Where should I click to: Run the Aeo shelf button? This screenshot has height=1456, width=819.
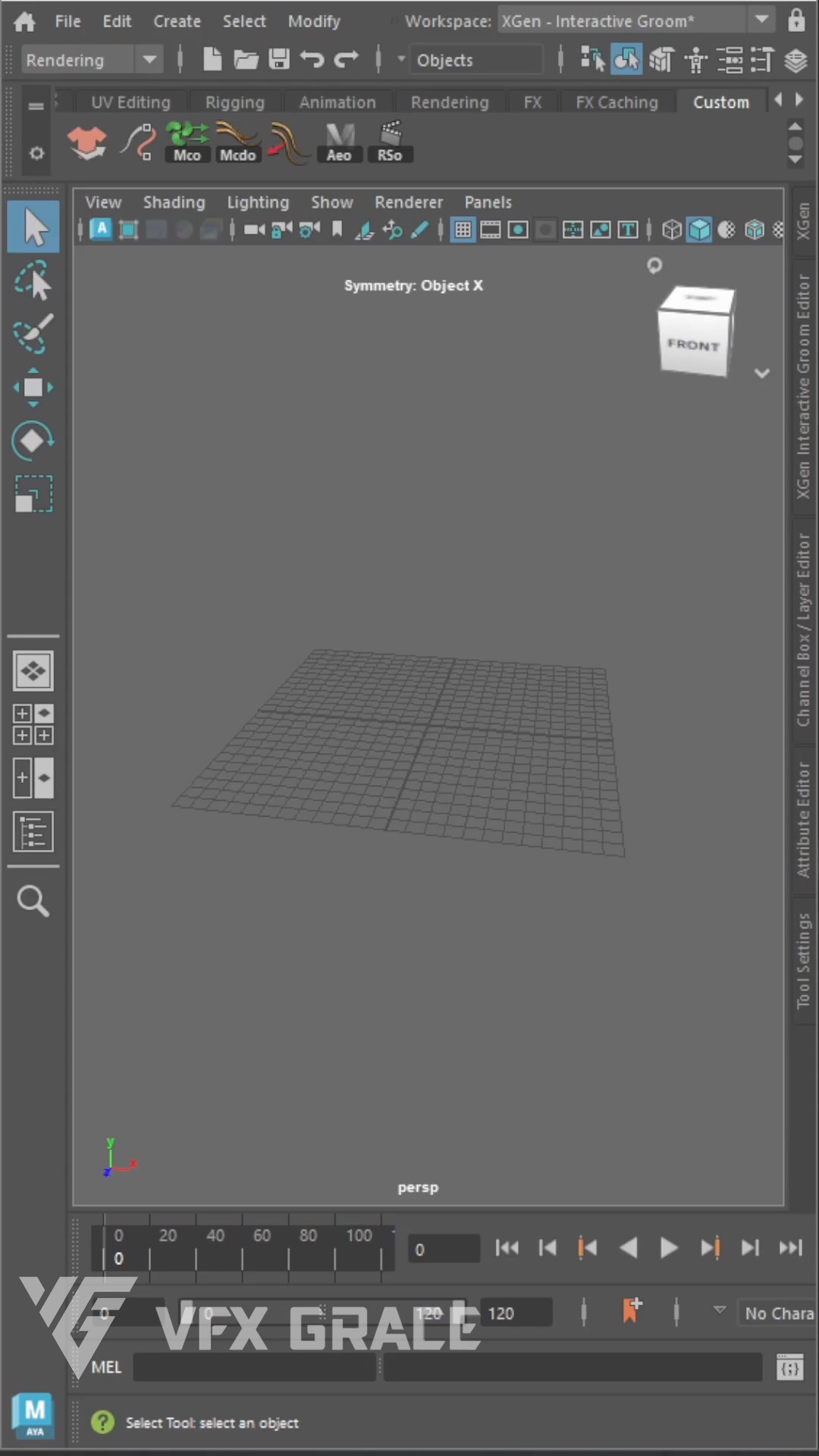[x=339, y=143]
